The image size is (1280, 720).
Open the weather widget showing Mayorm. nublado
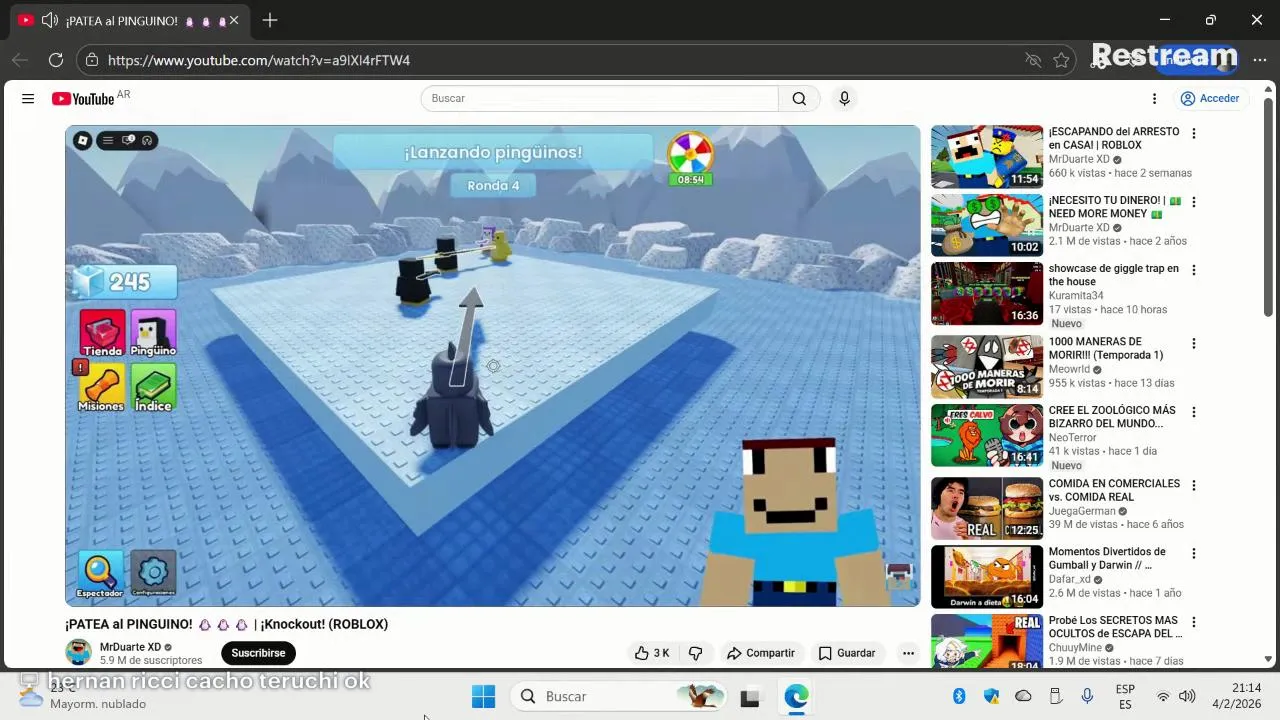tap(85, 696)
